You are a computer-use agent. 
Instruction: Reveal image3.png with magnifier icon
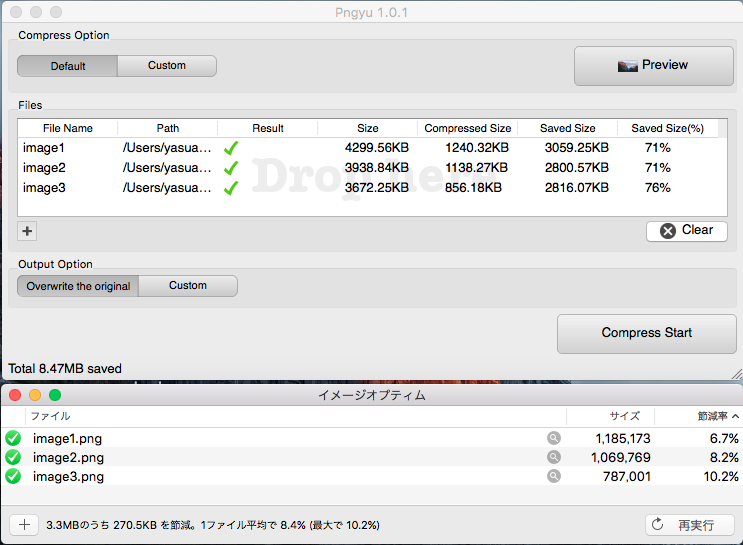pyautogui.click(x=553, y=476)
